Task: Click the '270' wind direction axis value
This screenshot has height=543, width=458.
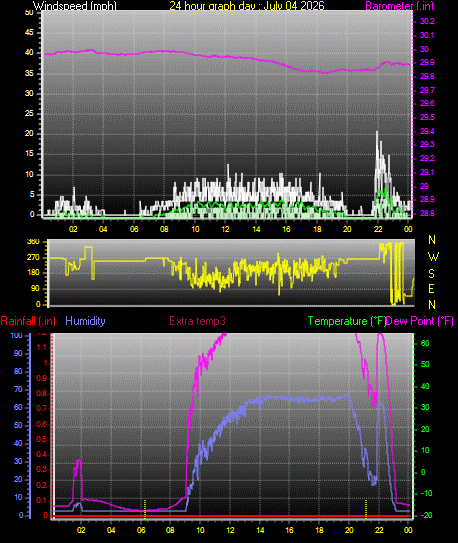Action: tap(33, 258)
